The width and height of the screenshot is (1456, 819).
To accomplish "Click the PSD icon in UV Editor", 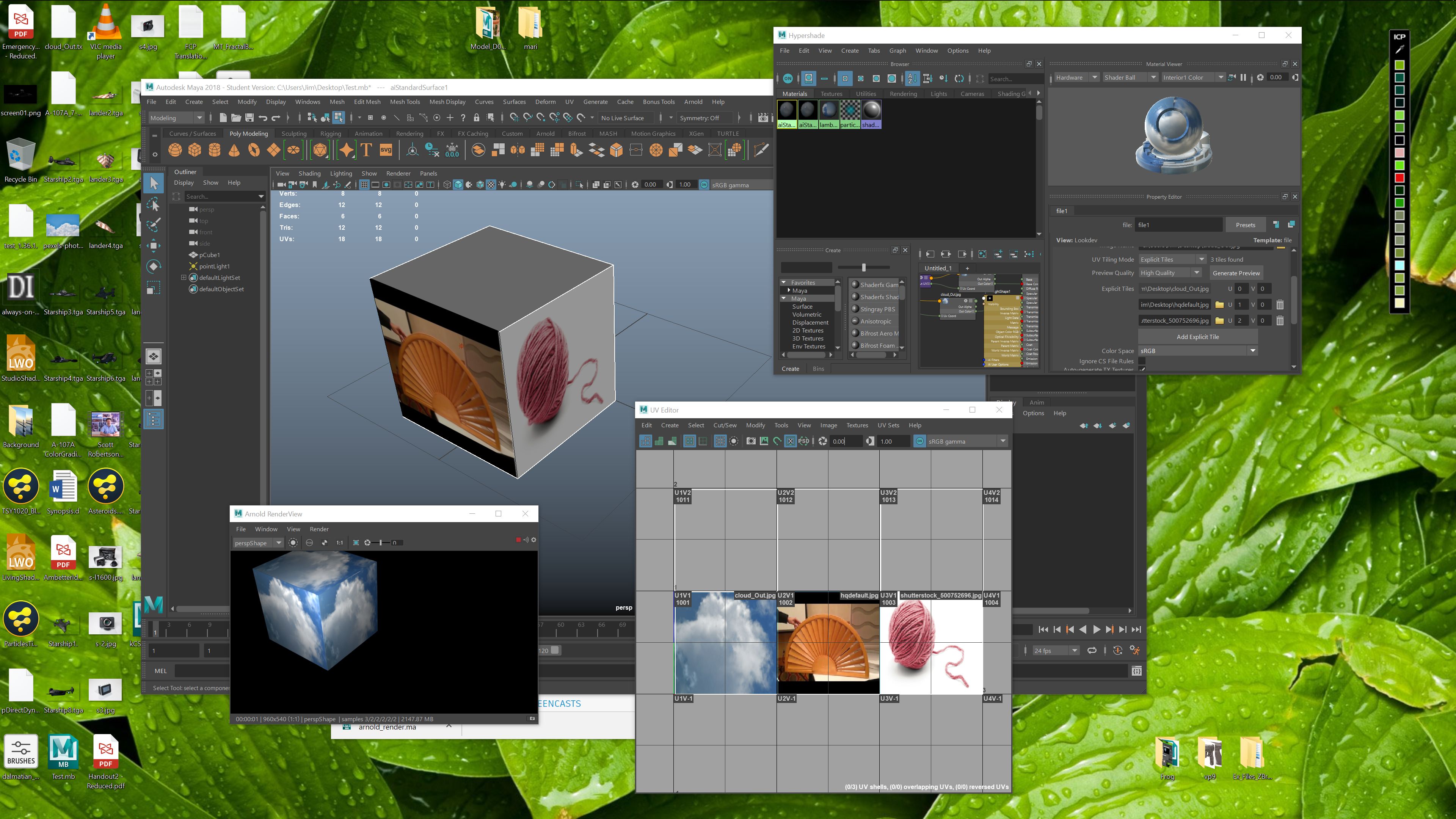I will [803, 441].
